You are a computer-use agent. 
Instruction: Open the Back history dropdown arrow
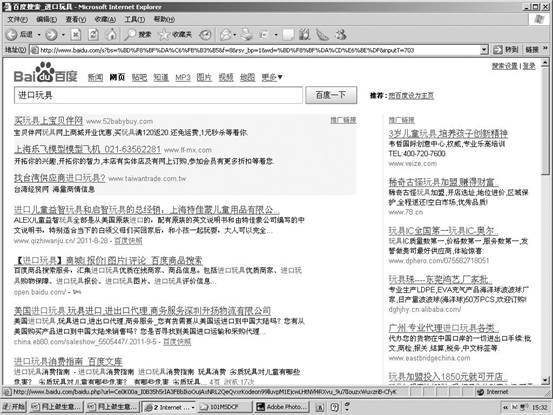click(x=39, y=35)
